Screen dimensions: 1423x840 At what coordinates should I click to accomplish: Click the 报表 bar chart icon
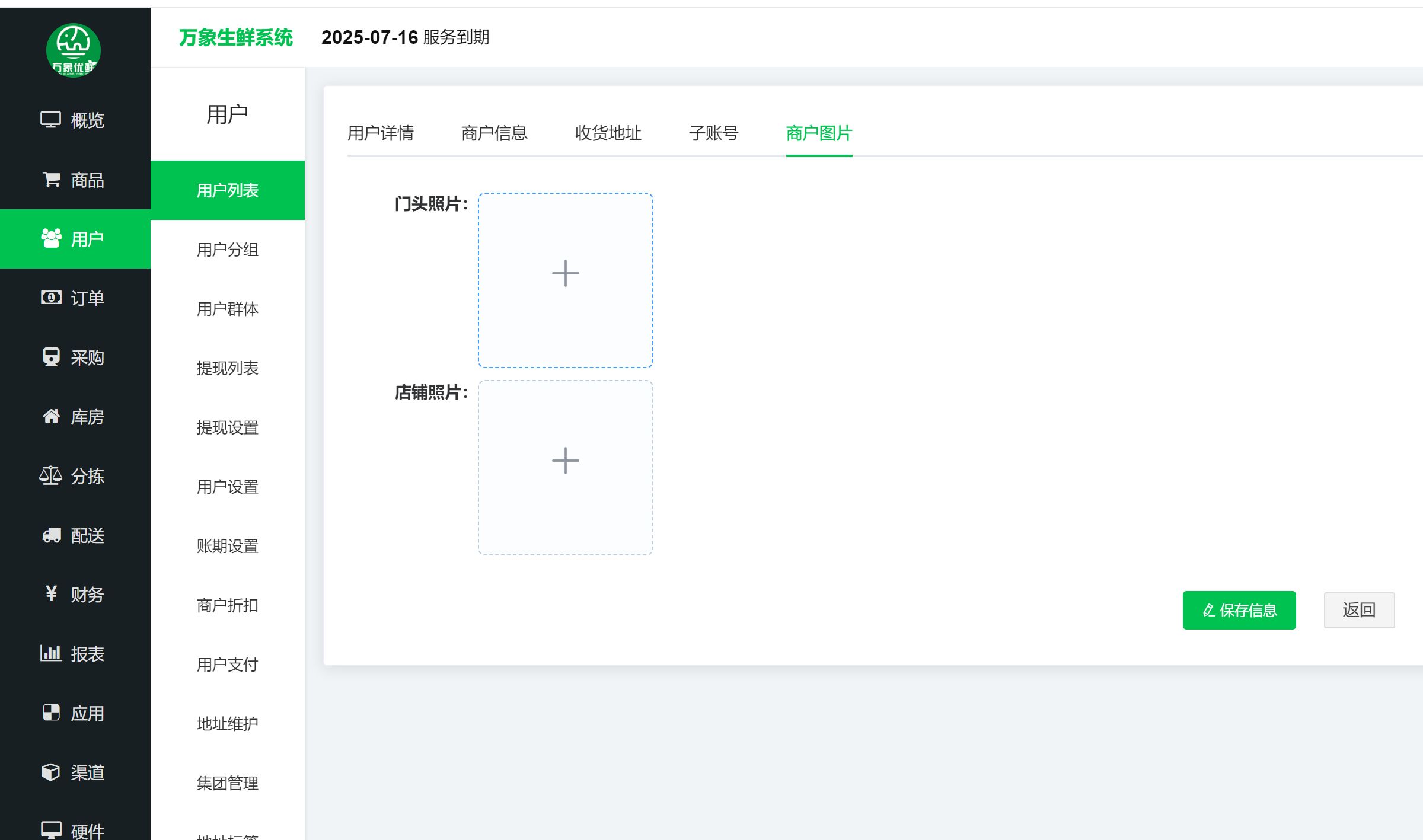(51, 653)
